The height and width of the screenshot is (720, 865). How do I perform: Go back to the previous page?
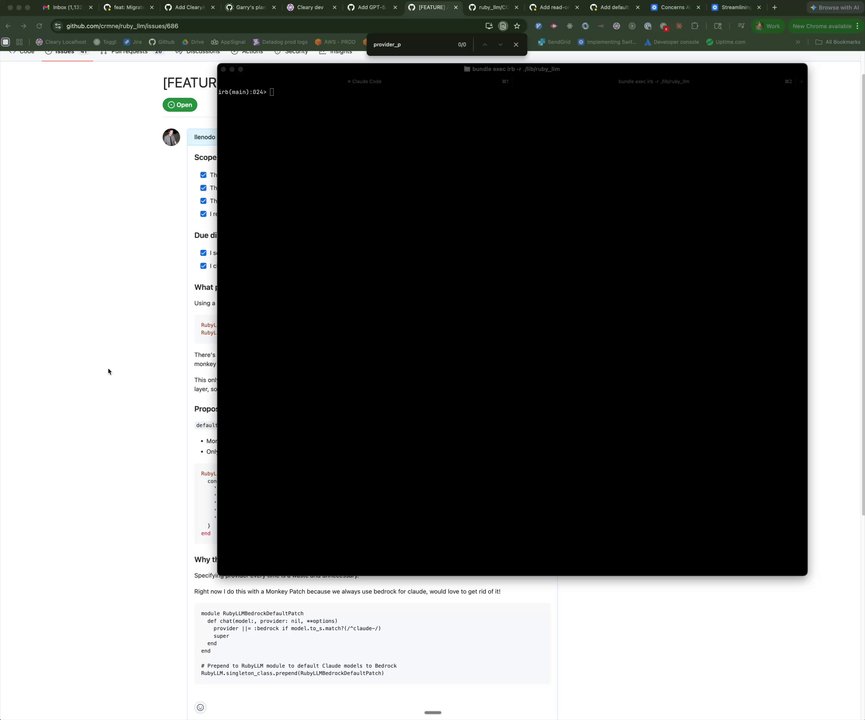click(x=8, y=26)
